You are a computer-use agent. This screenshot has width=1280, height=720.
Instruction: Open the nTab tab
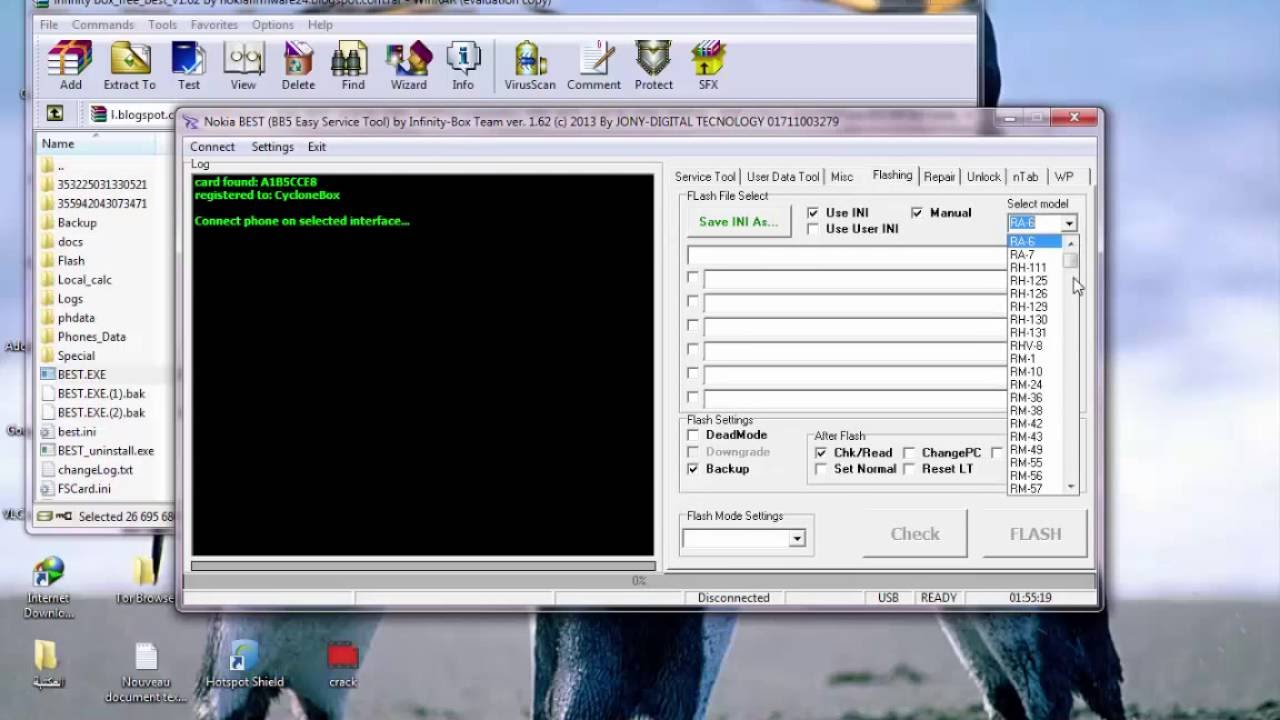click(1025, 177)
